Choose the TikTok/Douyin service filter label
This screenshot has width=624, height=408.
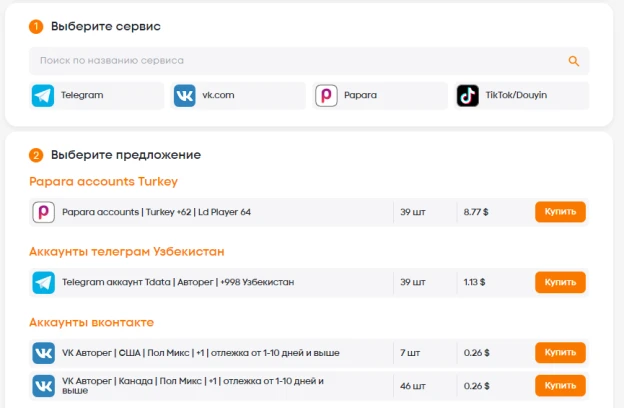[516, 95]
